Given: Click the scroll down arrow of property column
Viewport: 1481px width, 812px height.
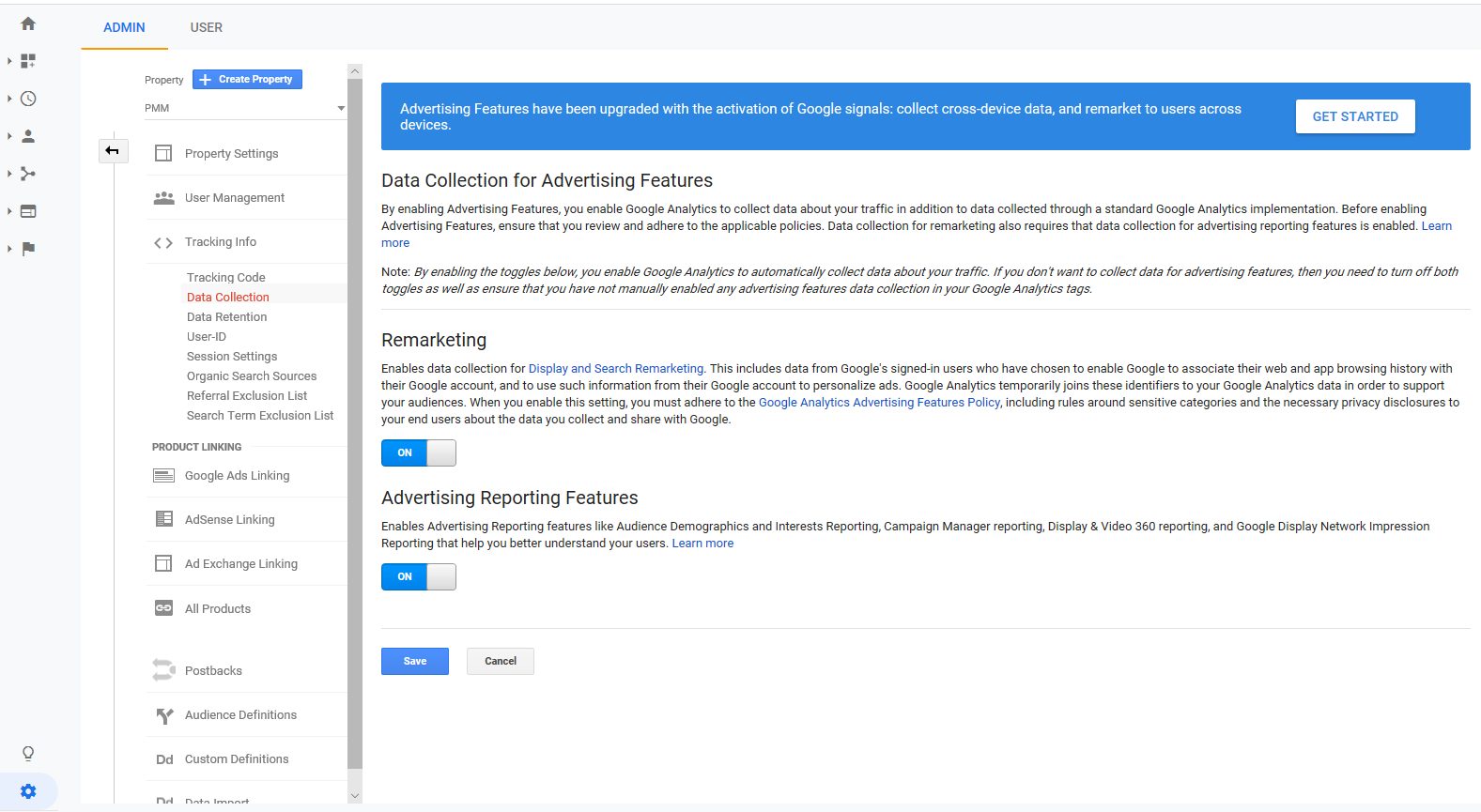Looking at the screenshot, I should [355, 796].
